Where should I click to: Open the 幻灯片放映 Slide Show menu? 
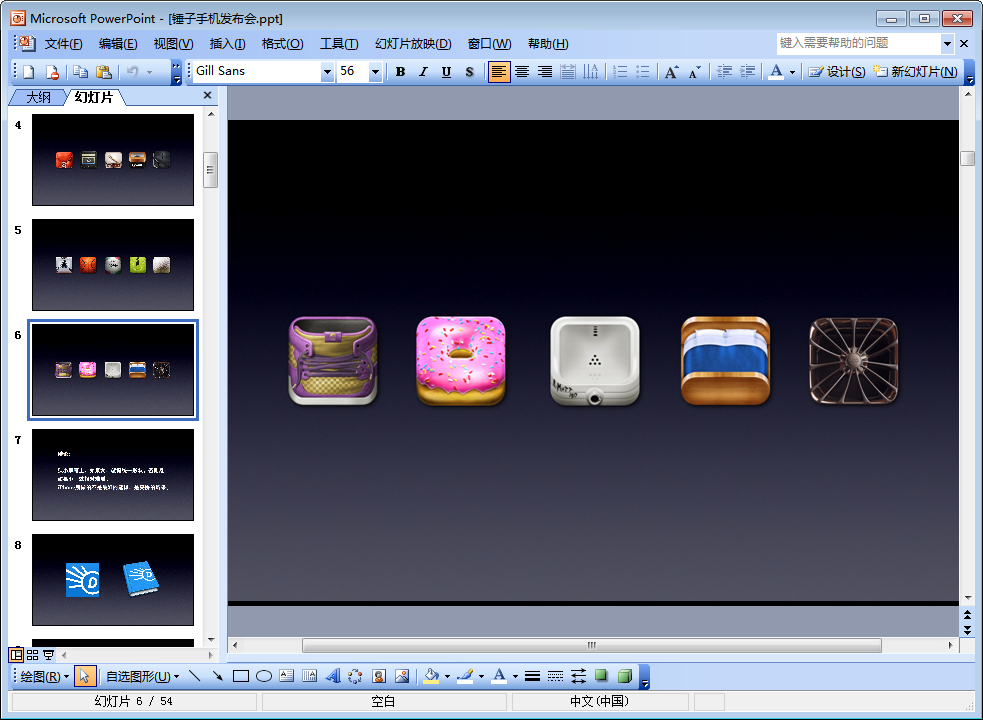tap(413, 44)
